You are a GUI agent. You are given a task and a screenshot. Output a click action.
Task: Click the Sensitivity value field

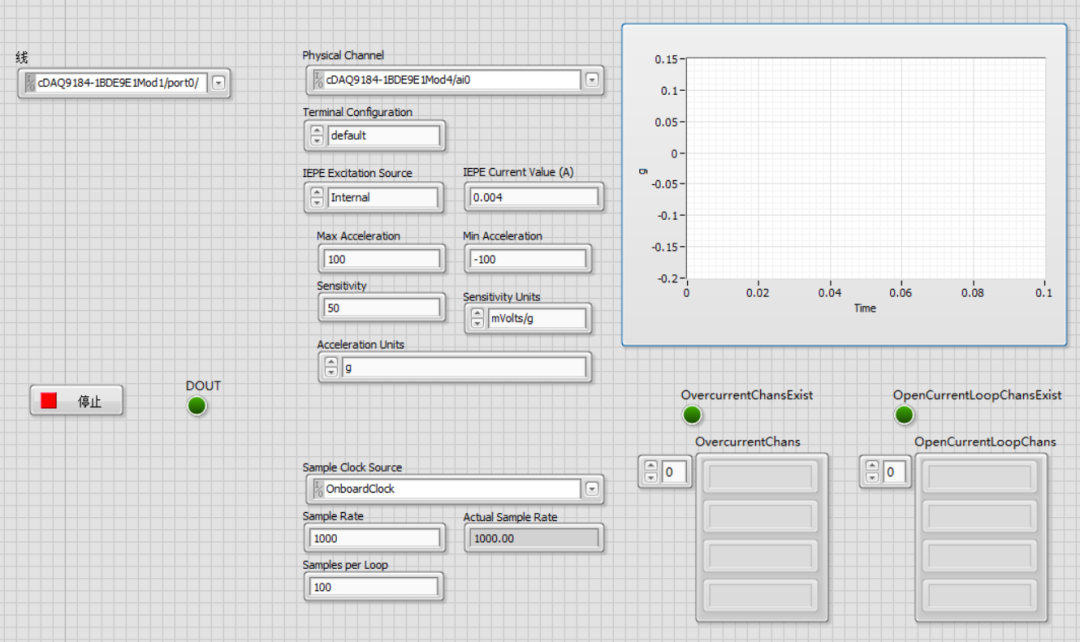382,308
